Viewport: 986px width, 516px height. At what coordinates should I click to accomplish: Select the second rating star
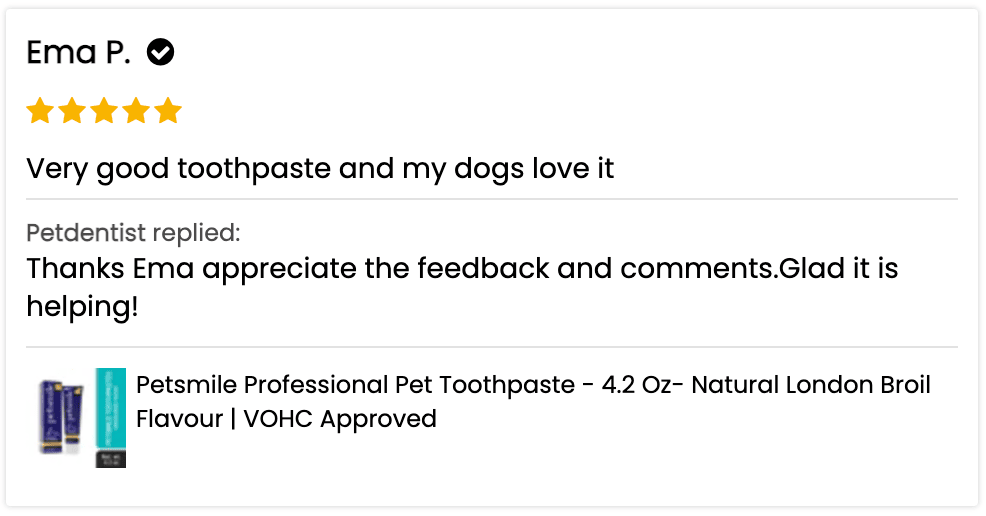tap(72, 111)
